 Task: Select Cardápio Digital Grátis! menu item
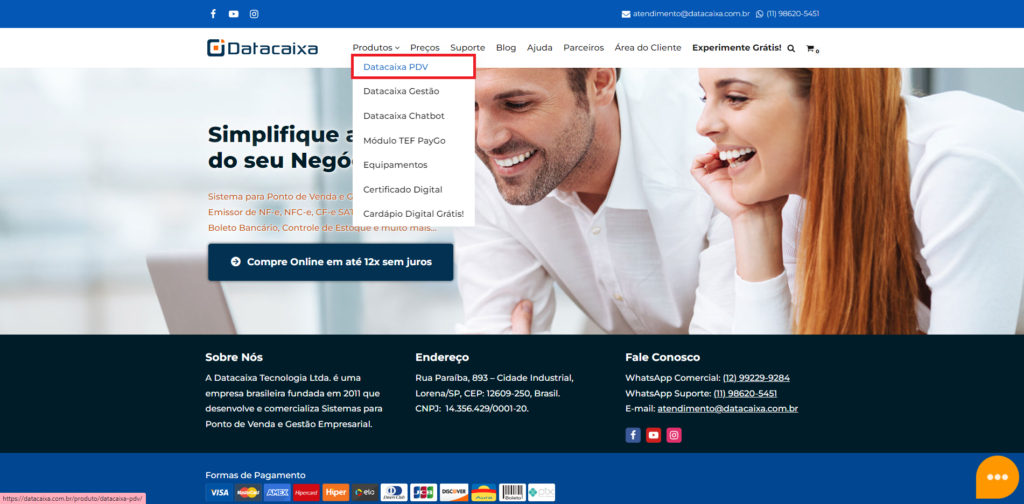coord(414,213)
